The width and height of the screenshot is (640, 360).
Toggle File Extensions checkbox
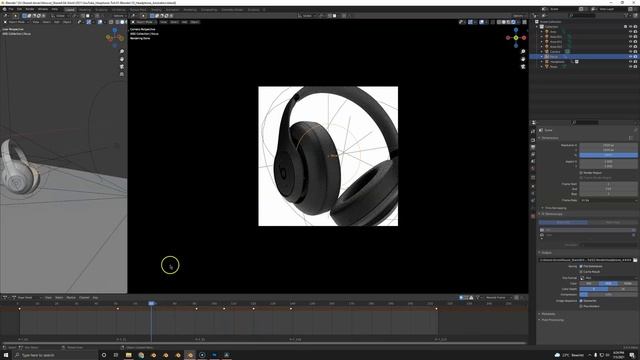point(581,266)
